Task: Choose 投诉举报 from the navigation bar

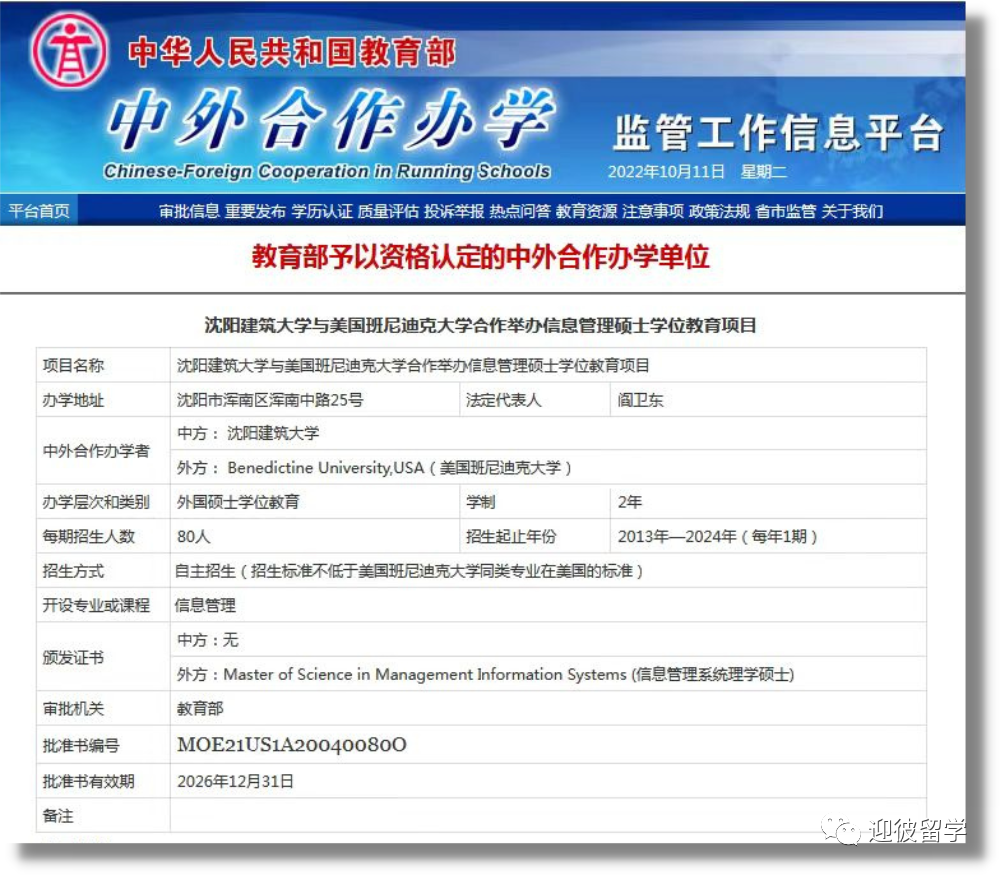Action: click(454, 211)
